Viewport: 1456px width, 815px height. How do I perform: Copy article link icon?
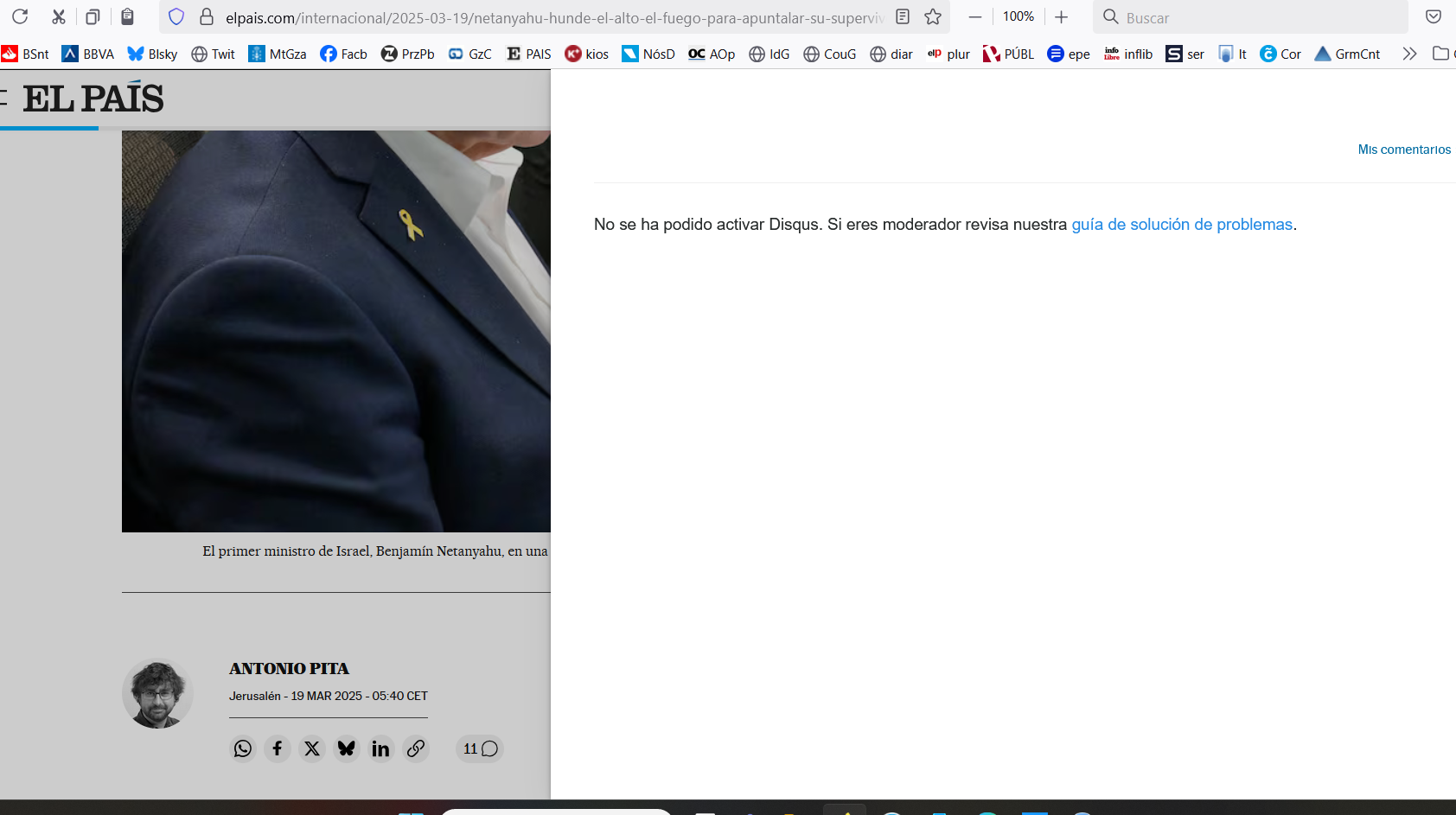[416, 748]
